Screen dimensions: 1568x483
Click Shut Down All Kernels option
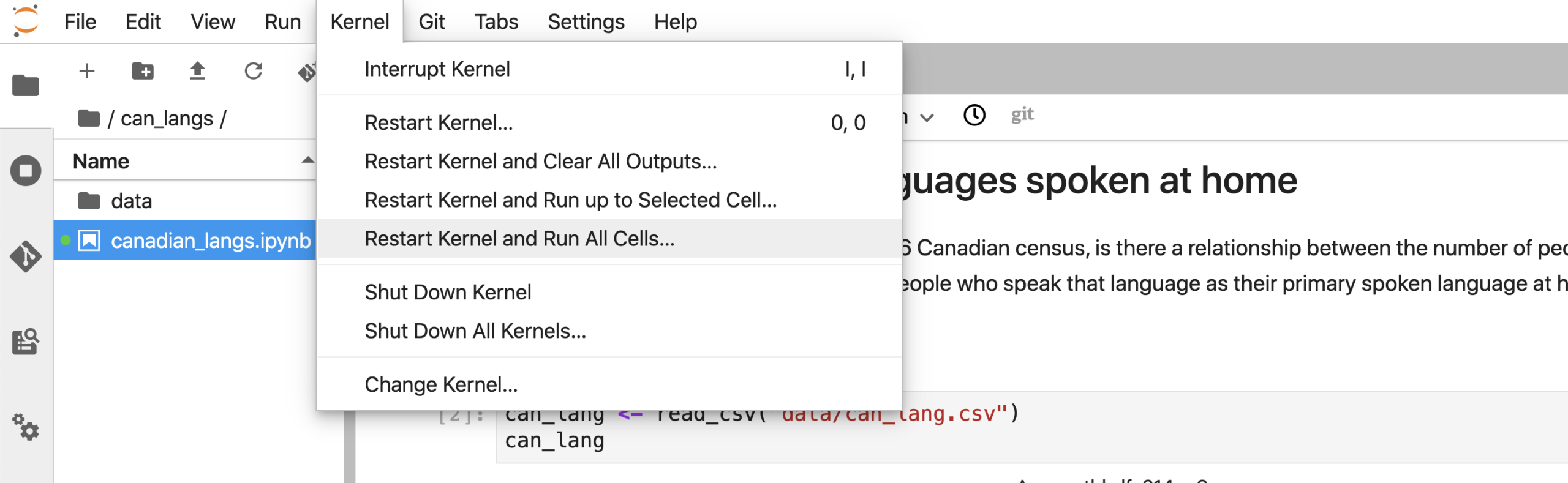(x=475, y=331)
